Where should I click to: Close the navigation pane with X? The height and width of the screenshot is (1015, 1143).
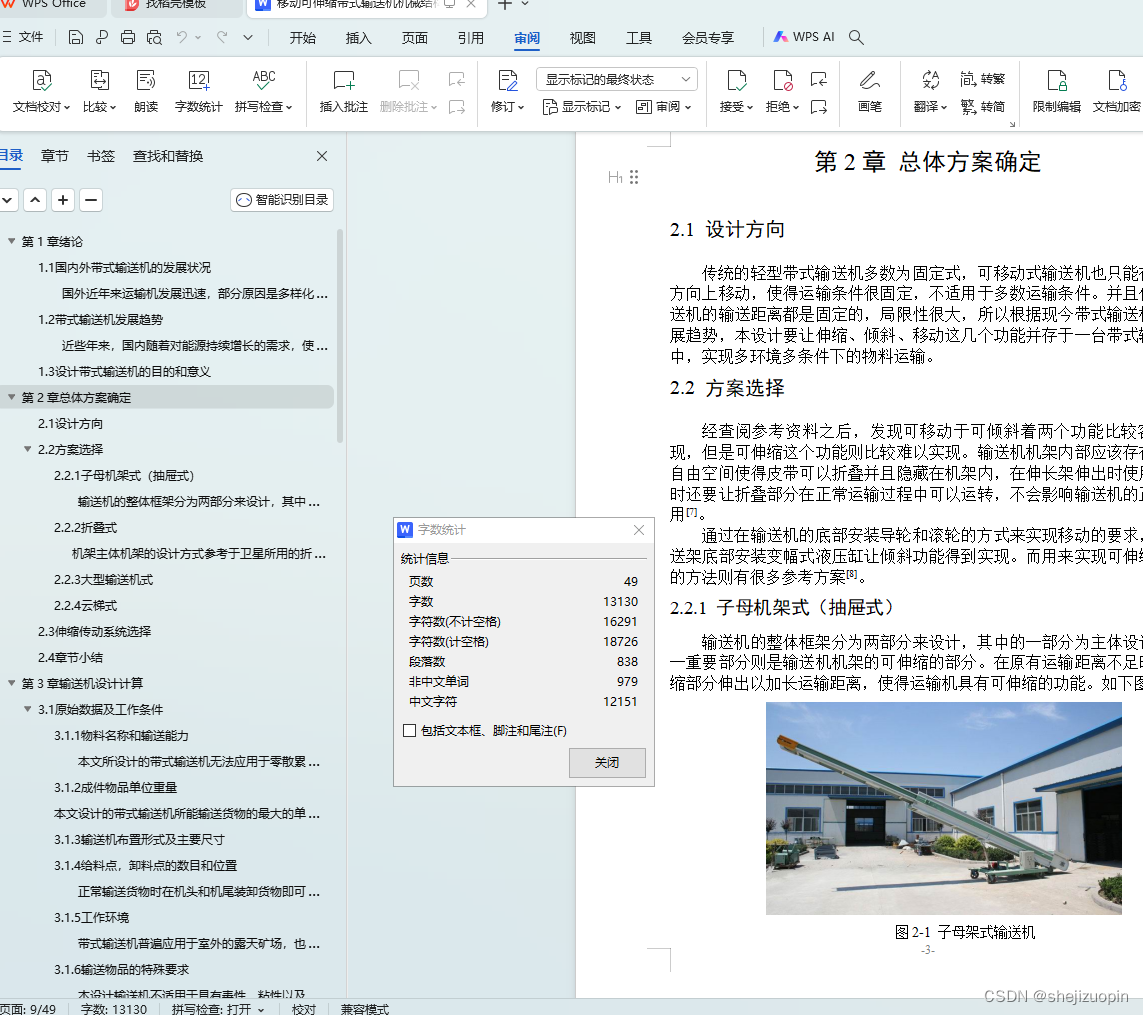[321, 156]
